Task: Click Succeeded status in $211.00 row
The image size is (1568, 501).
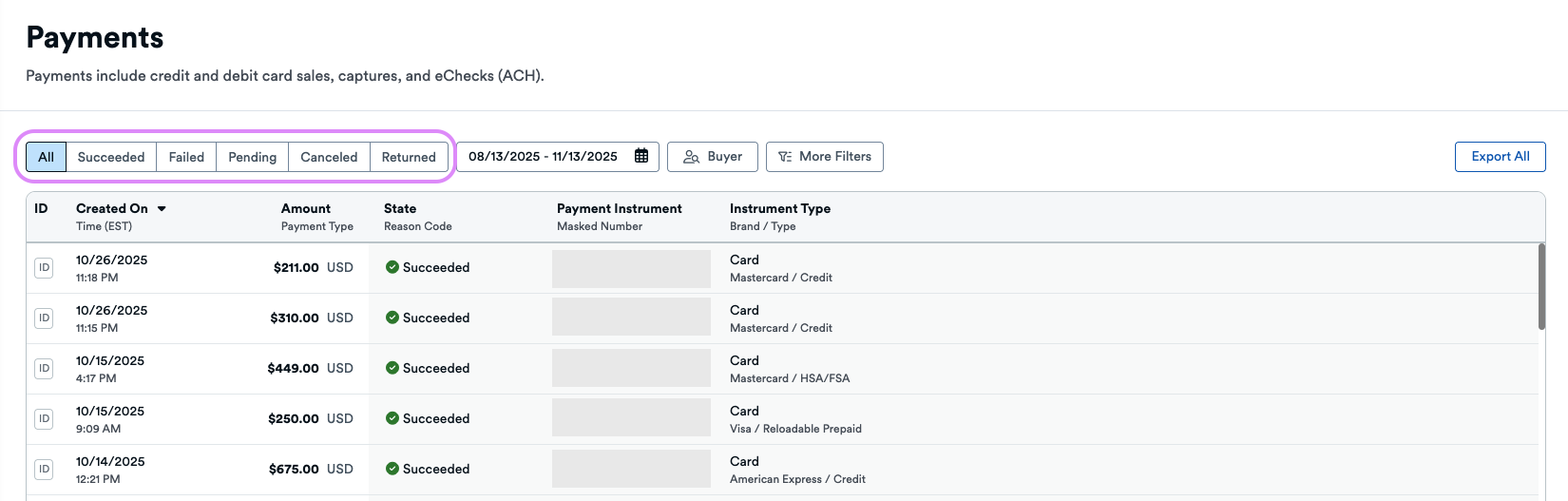Action: [428, 268]
